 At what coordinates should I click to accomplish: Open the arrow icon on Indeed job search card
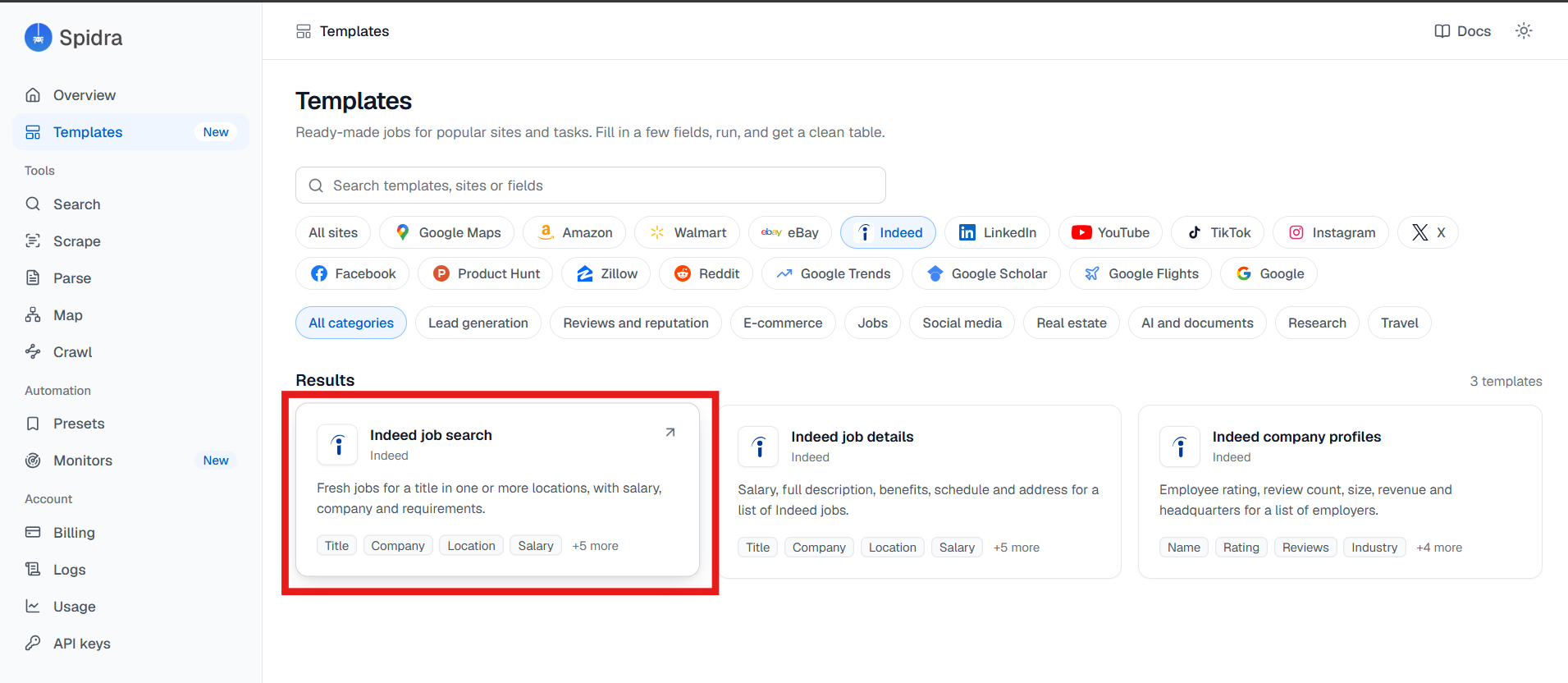670,433
